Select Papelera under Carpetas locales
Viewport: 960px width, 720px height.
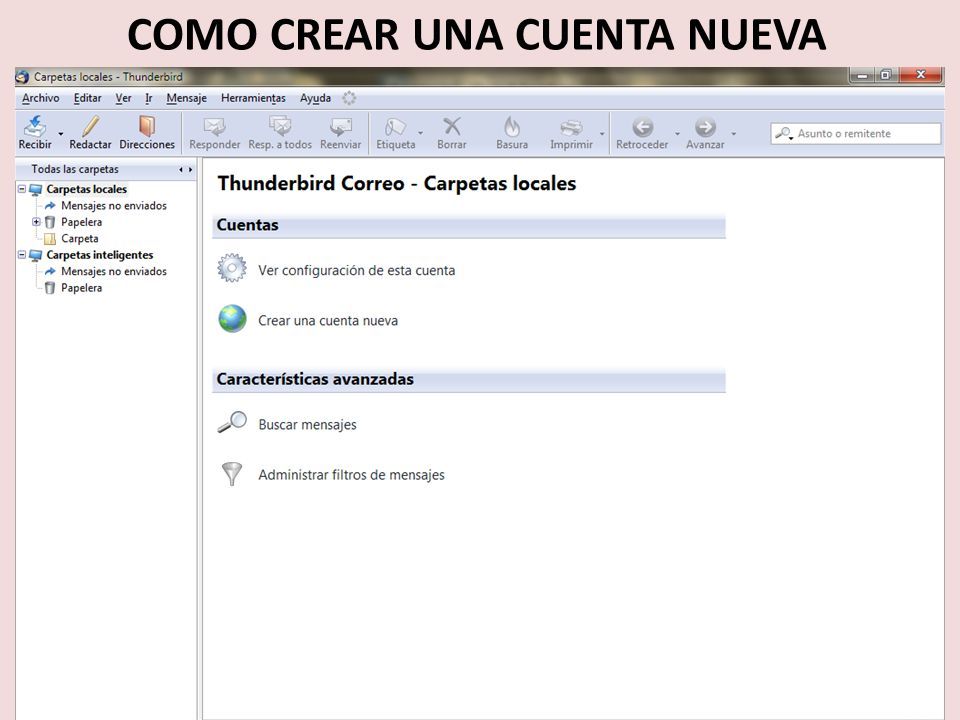pyautogui.click(x=81, y=222)
